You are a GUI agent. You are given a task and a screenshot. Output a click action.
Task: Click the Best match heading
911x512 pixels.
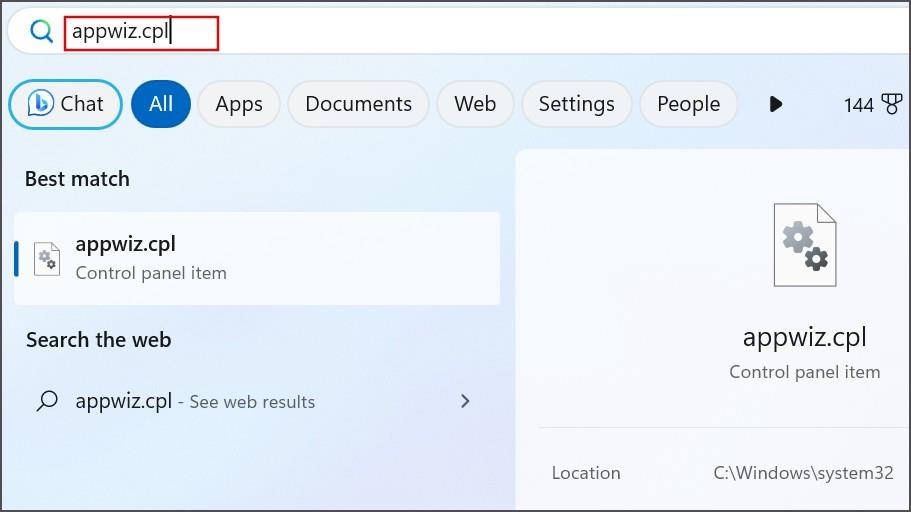pyautogui.click(x=77, y=179)
